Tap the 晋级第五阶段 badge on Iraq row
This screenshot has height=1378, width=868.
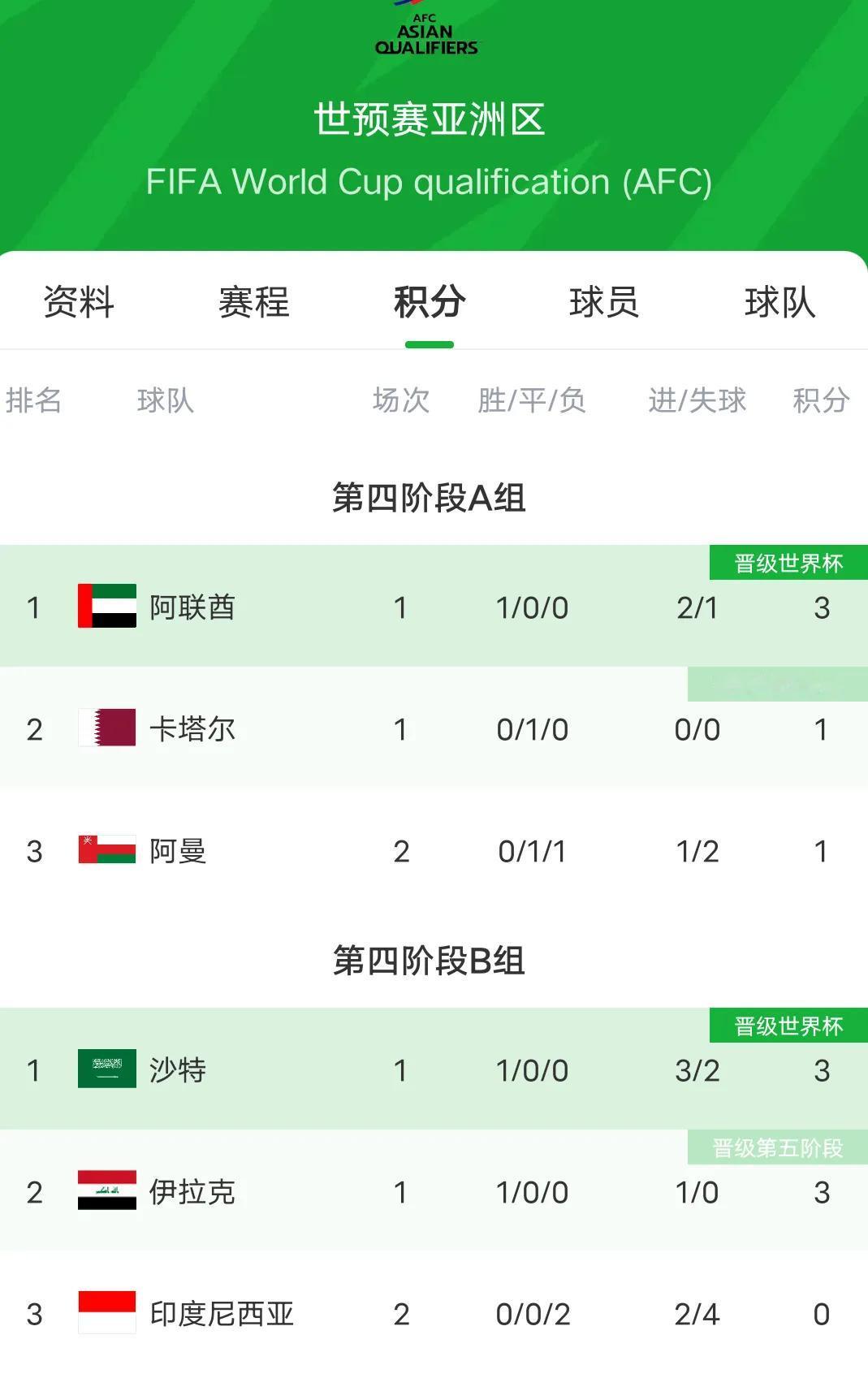[x=777, y=1147]
